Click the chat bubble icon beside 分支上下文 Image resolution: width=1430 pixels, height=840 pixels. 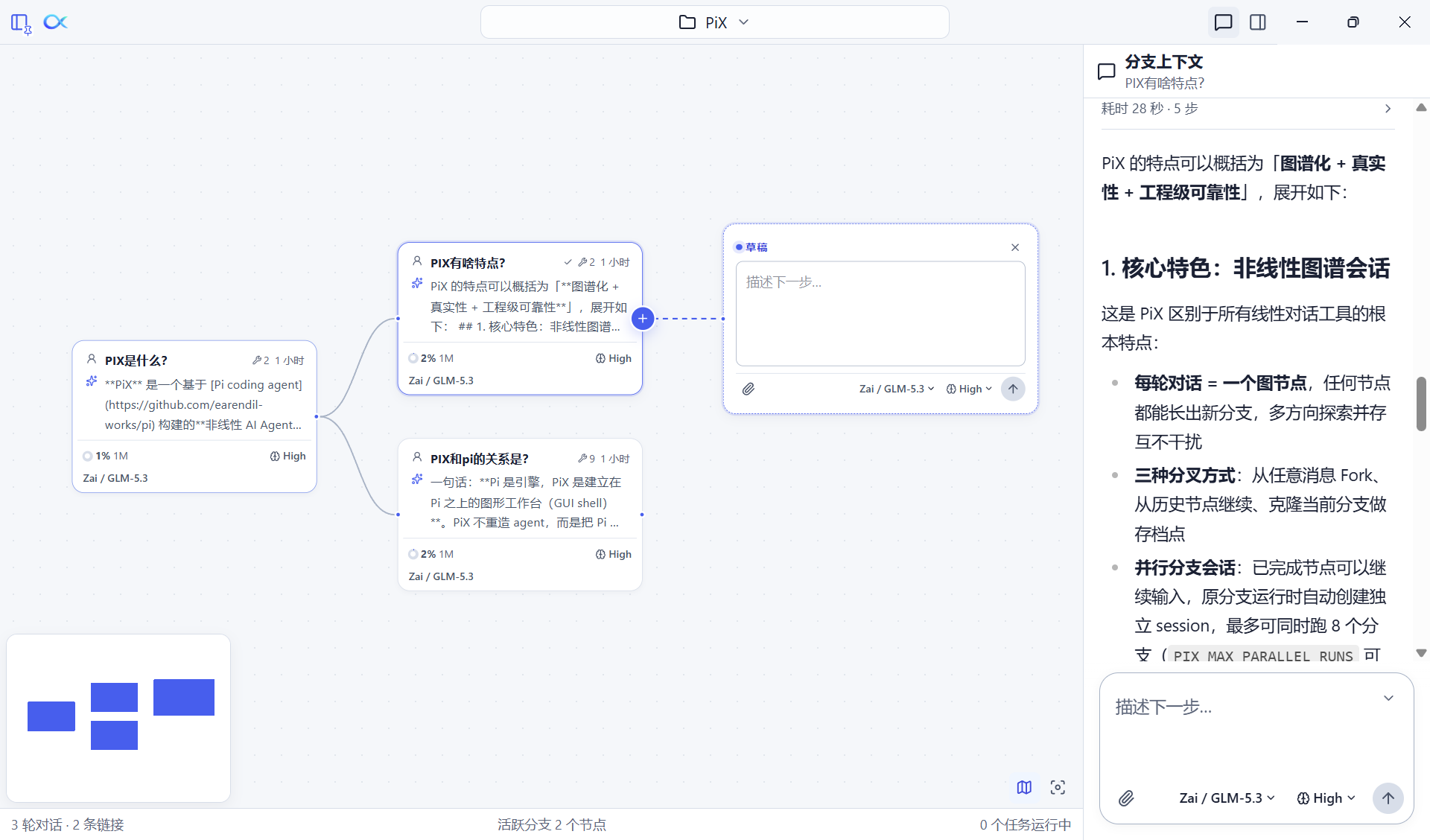point(1107,71)
